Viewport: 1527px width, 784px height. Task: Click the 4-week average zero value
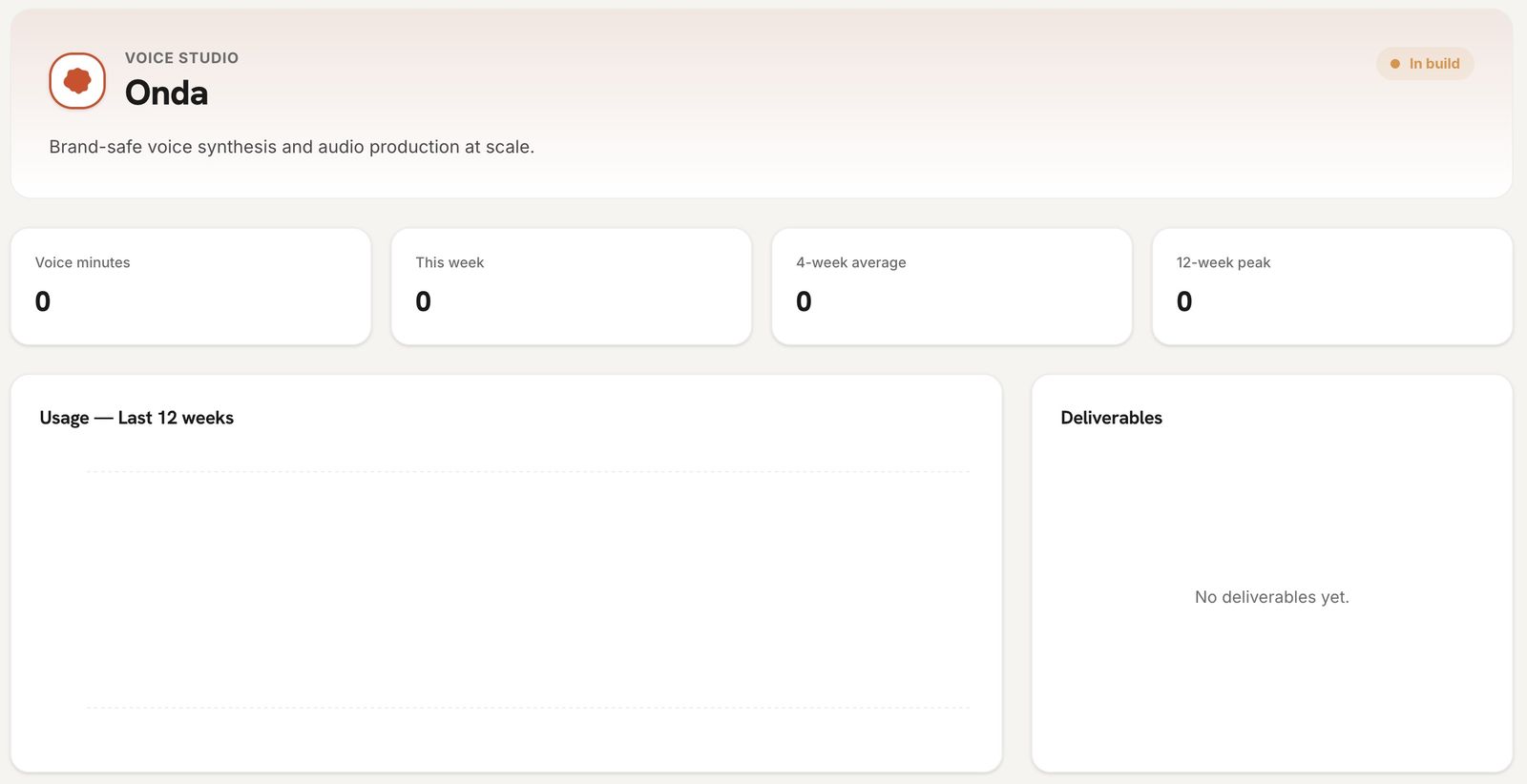pyautogui.click(x=804, y=301)
